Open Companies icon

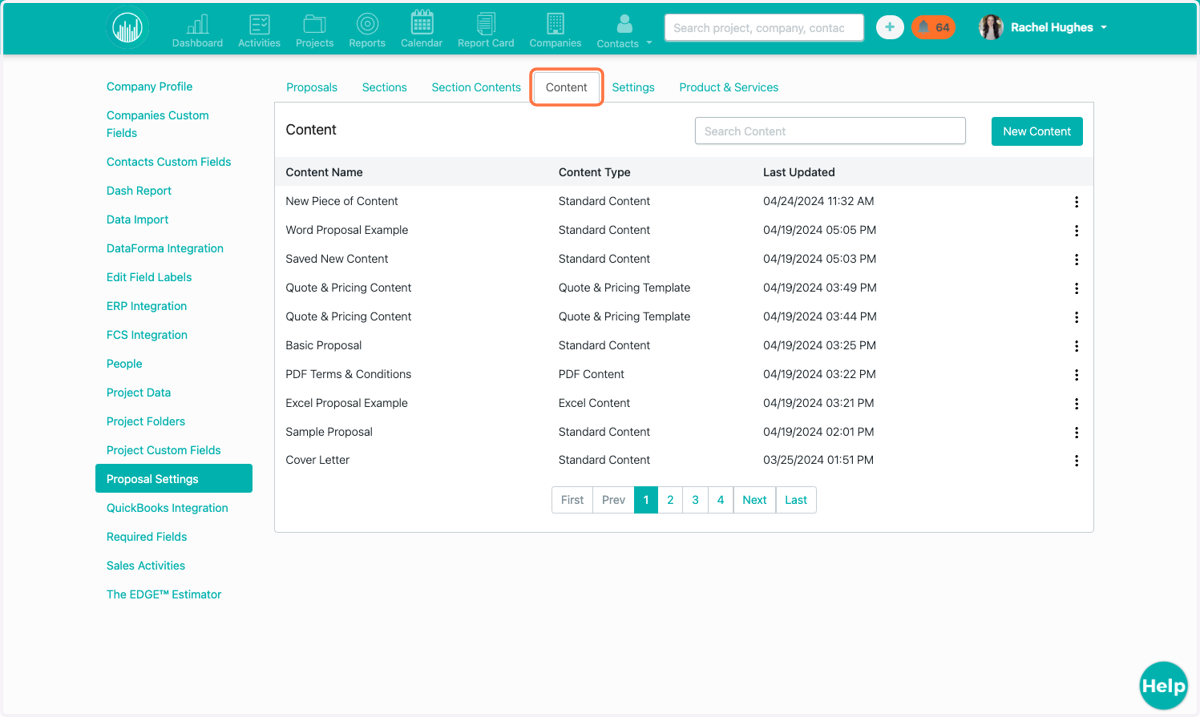pos(555,30)
